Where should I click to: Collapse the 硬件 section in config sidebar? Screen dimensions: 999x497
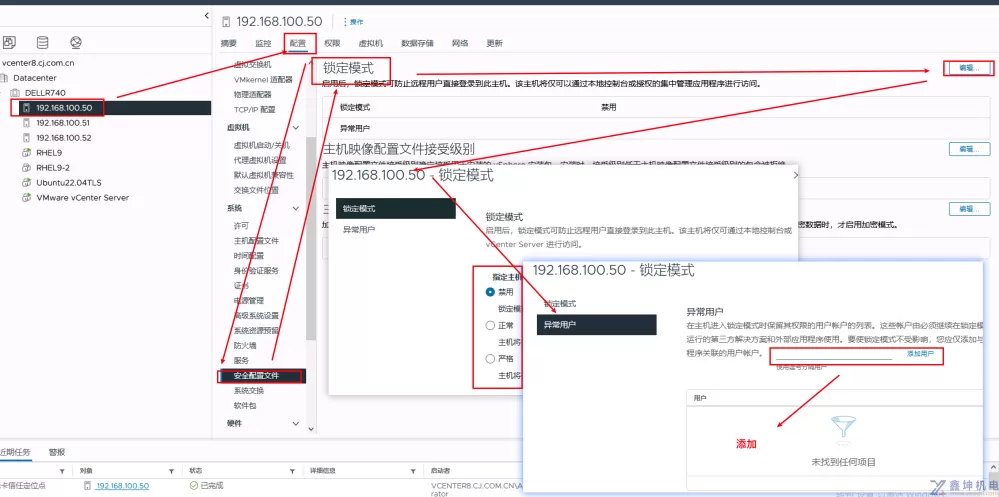coord(296,423)
